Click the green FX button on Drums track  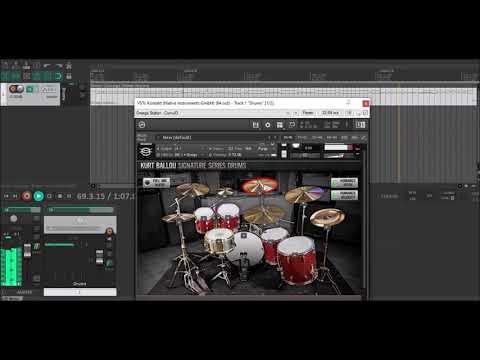tap(30, 89)
